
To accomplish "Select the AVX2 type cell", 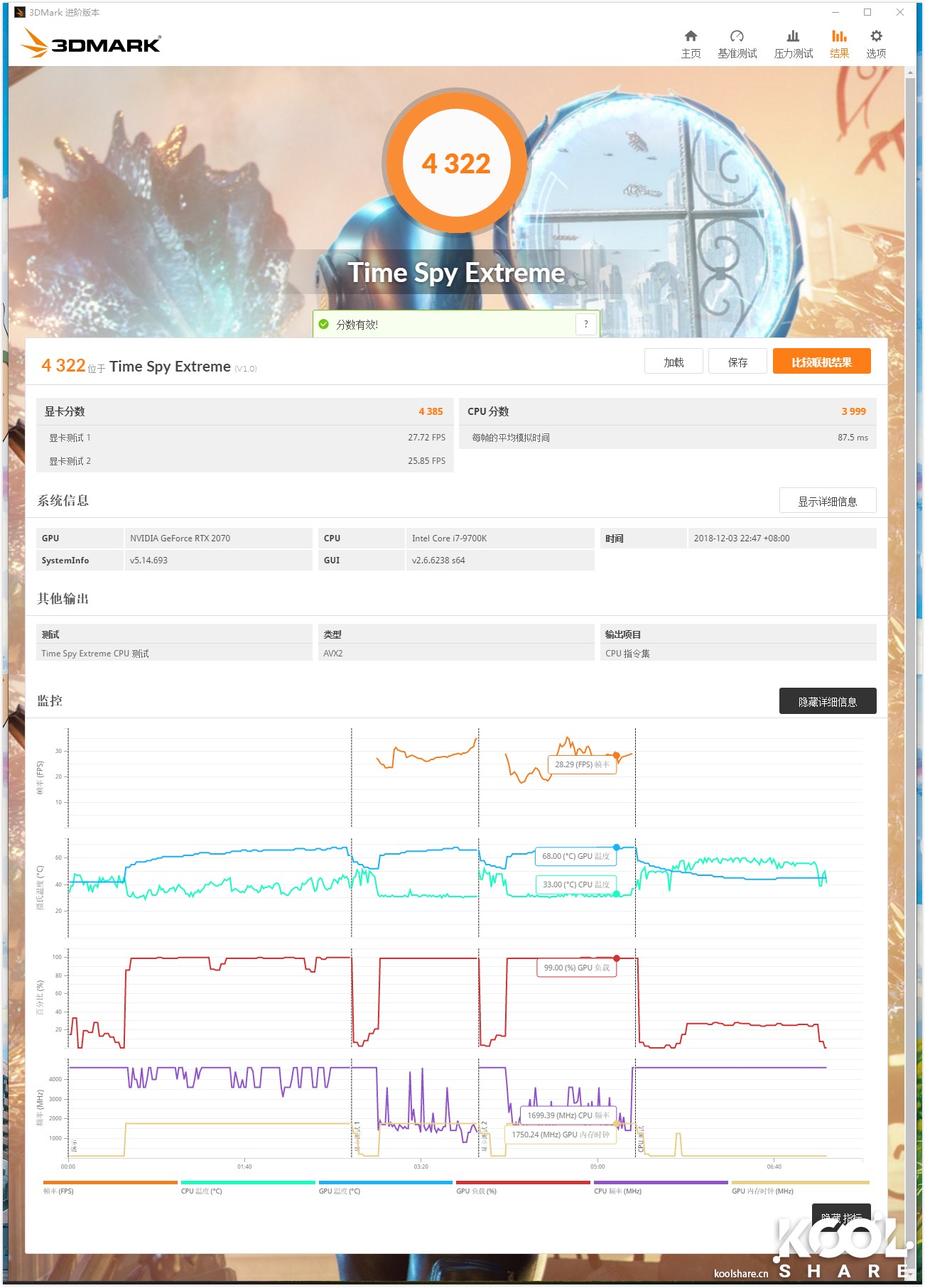I will pyautogui.click(x=456, y=654).
